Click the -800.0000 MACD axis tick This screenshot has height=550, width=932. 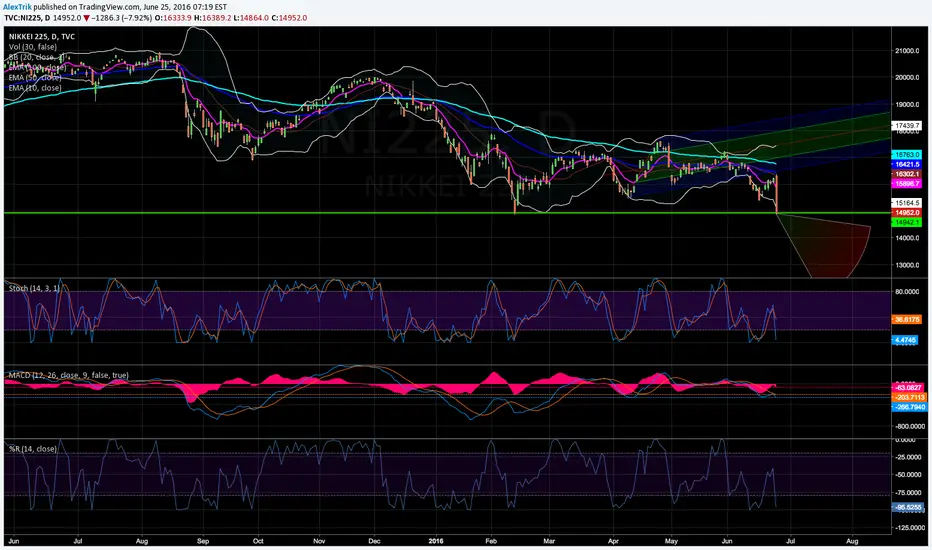[909, 426]
